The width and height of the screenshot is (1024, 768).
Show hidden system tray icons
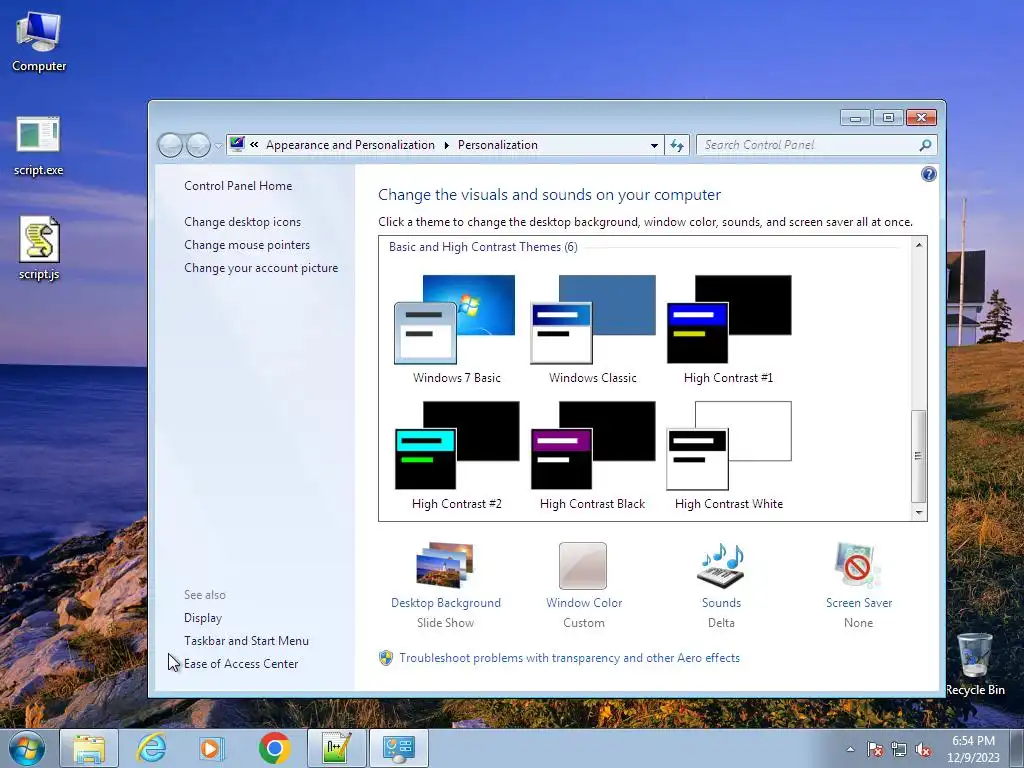pos(850,749)
